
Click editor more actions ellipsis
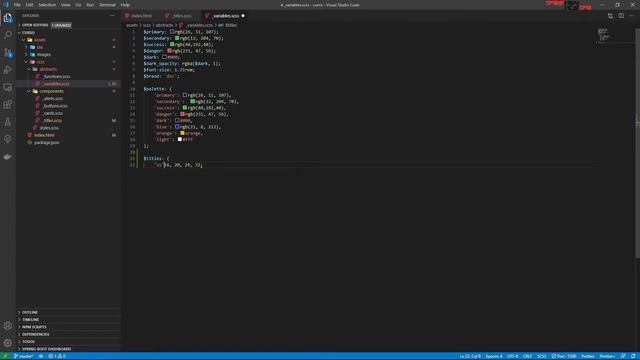pyautogui.click(x=632, y=16)
